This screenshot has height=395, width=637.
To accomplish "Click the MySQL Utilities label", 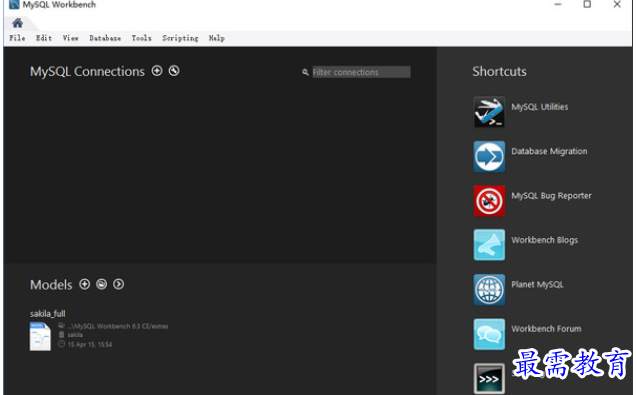I will point(540,107).
